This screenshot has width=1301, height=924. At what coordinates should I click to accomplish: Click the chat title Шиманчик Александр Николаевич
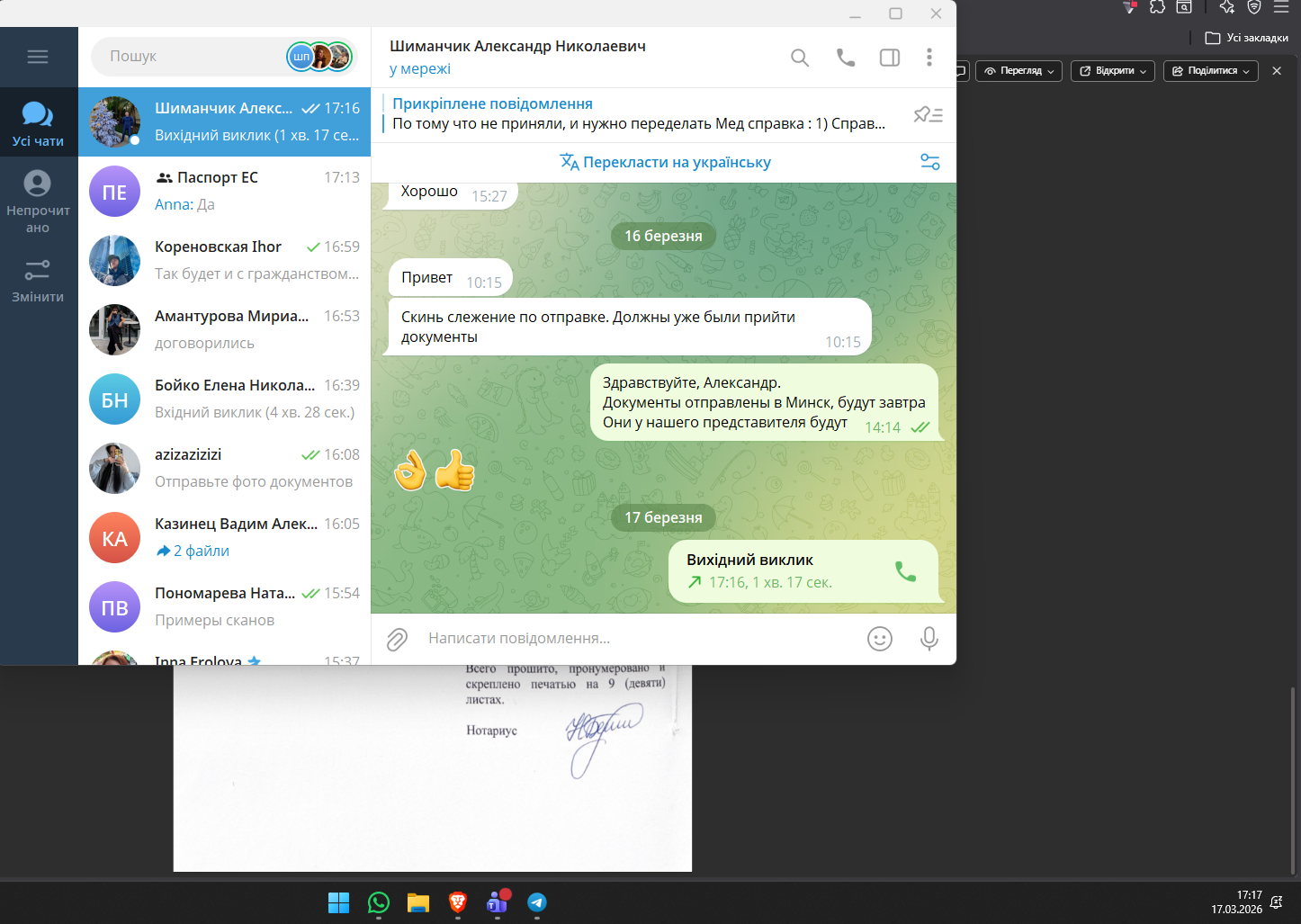(x=517, y=46)
